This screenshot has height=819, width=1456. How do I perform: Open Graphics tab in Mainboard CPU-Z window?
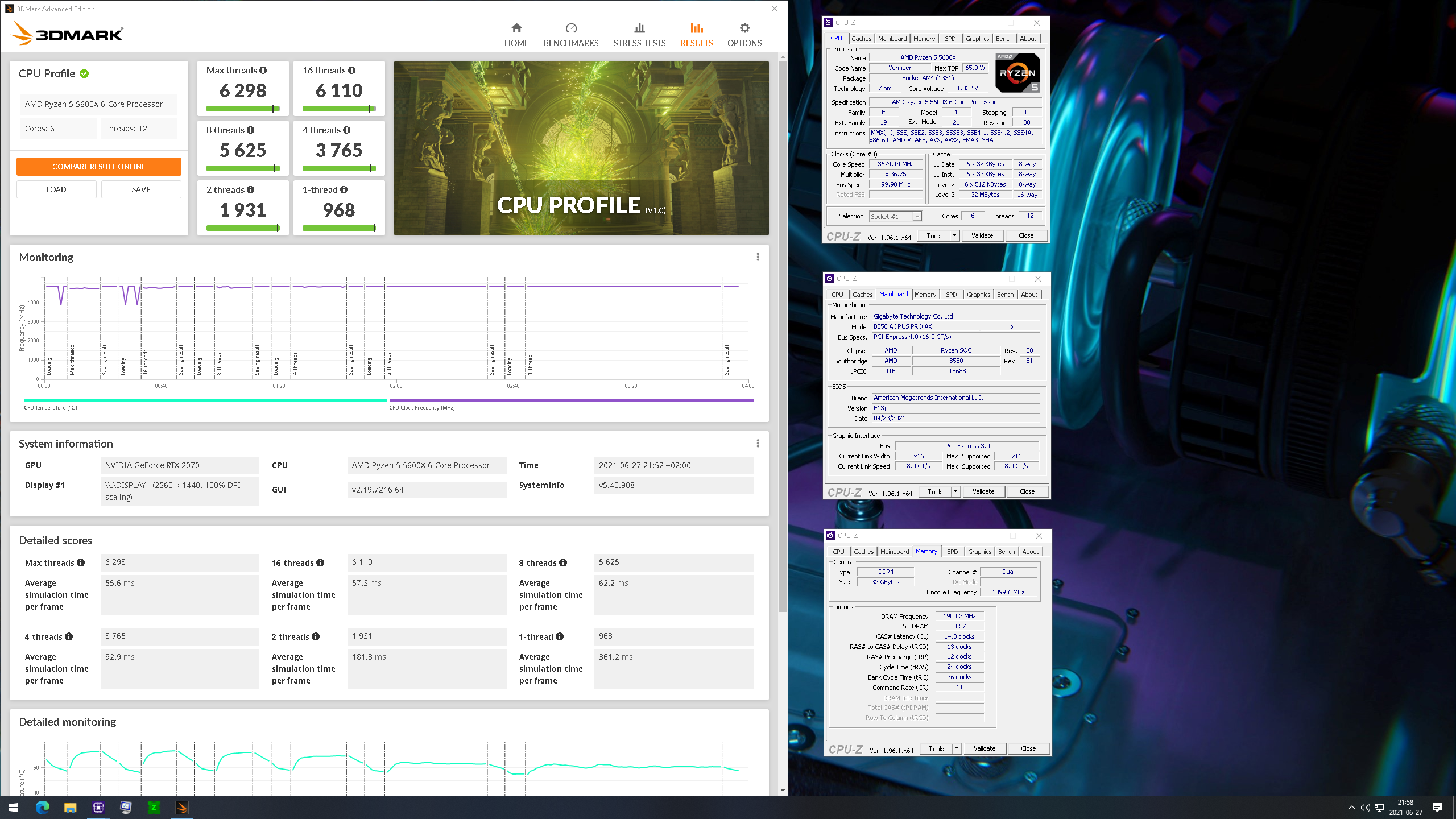click(x=978, y=295)
